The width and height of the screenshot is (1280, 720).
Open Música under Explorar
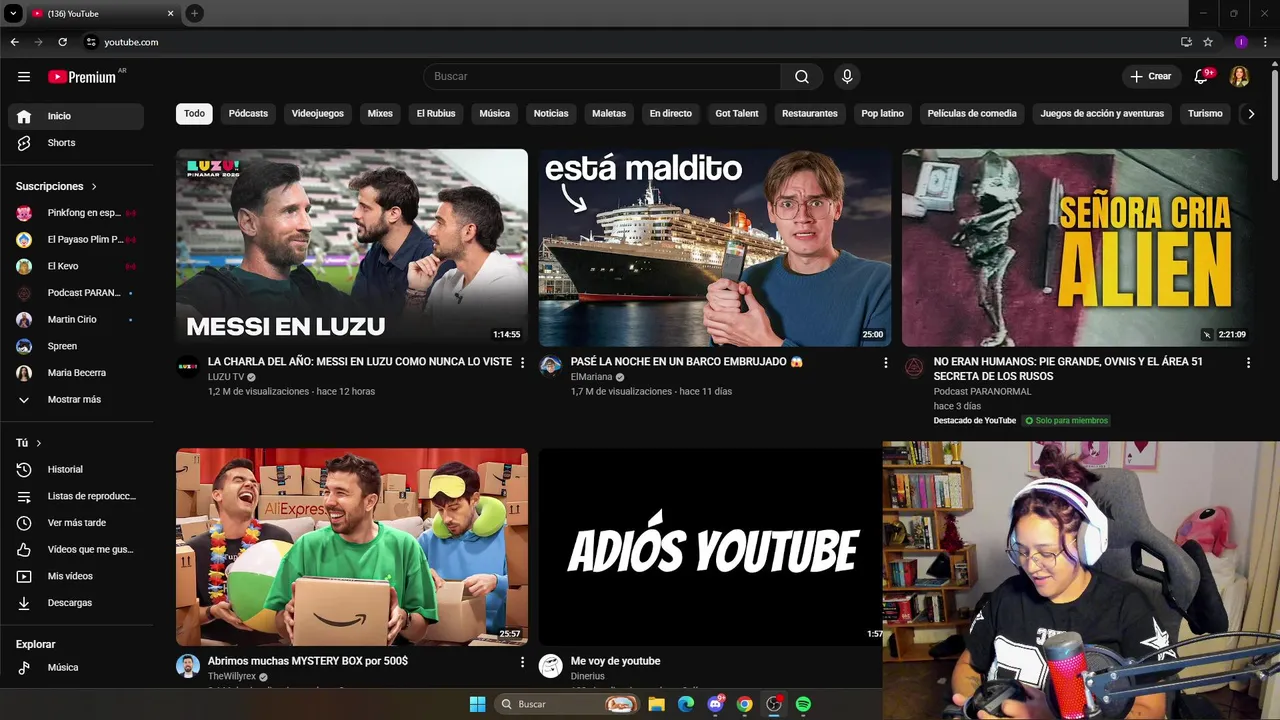click(76, 667)
